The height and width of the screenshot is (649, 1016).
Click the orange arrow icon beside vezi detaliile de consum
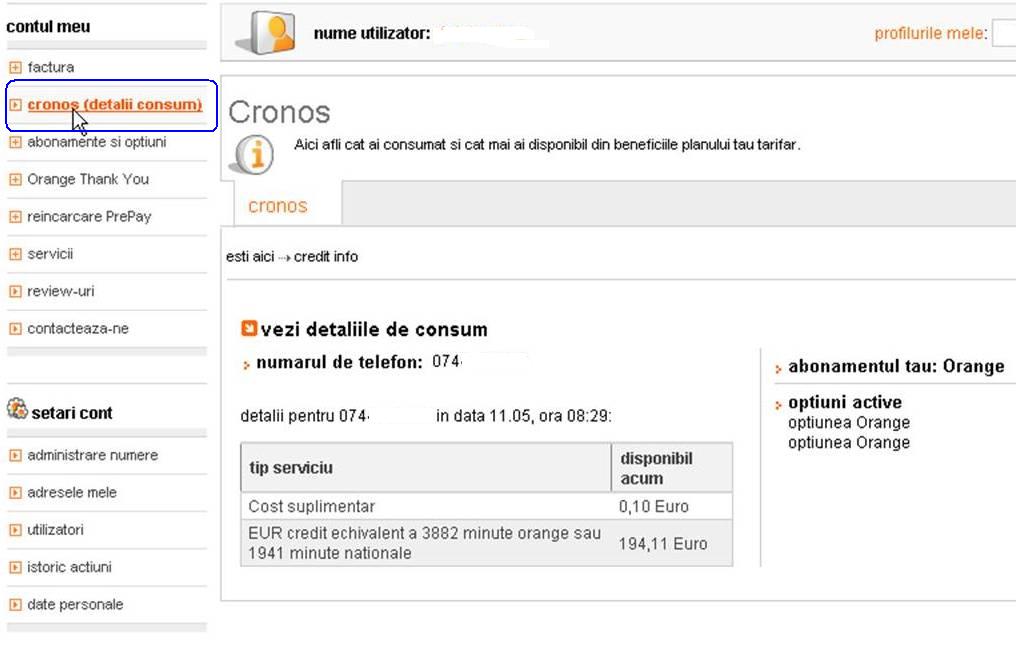coord(249,328)
